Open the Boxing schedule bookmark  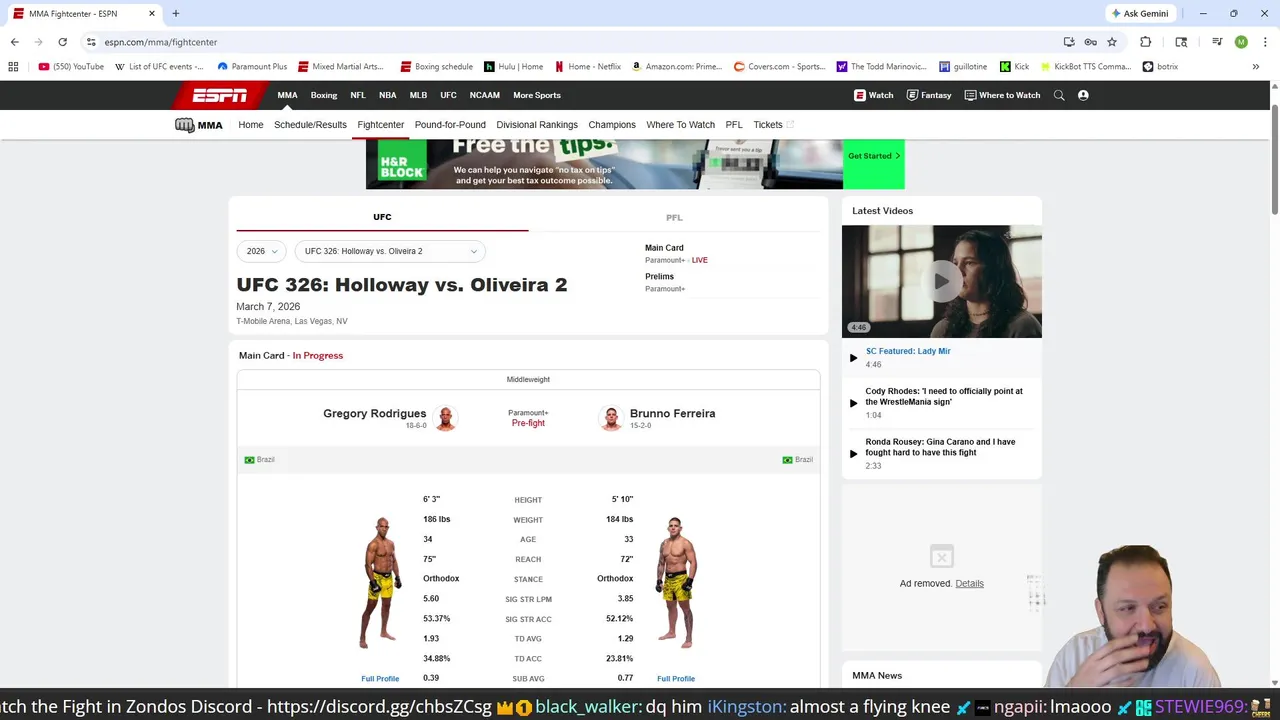tap(436, 67)
